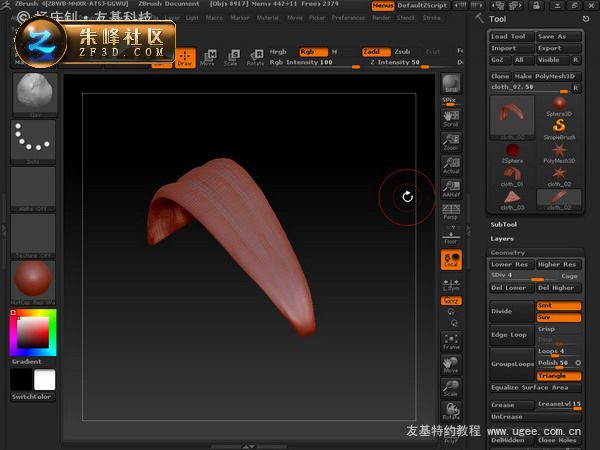
Task: Select the cloth_03 tool thumbnail
Action: click(x=512, y=200)
